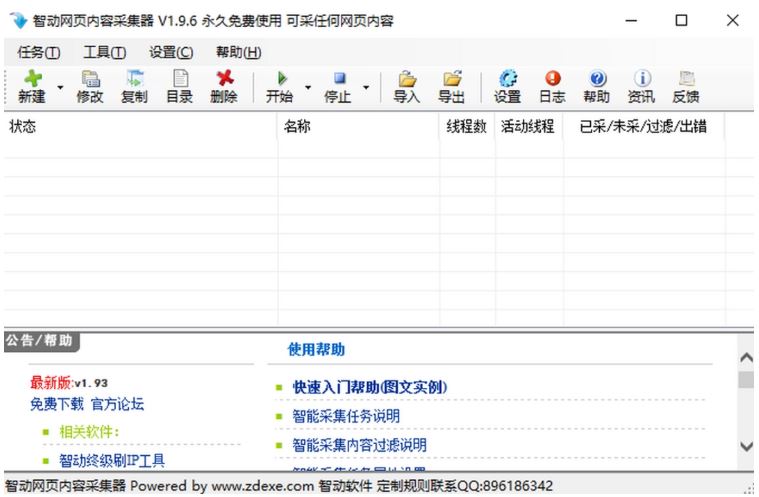
Task: Click the 名称 column header
Action: (x=358, y=127)
